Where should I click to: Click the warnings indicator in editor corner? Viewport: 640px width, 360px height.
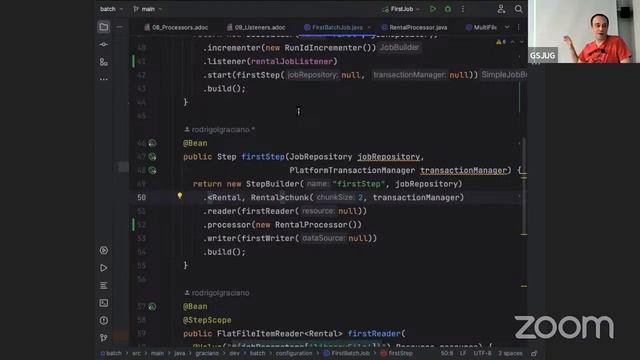pyautogui.click(x=501, y=42)
